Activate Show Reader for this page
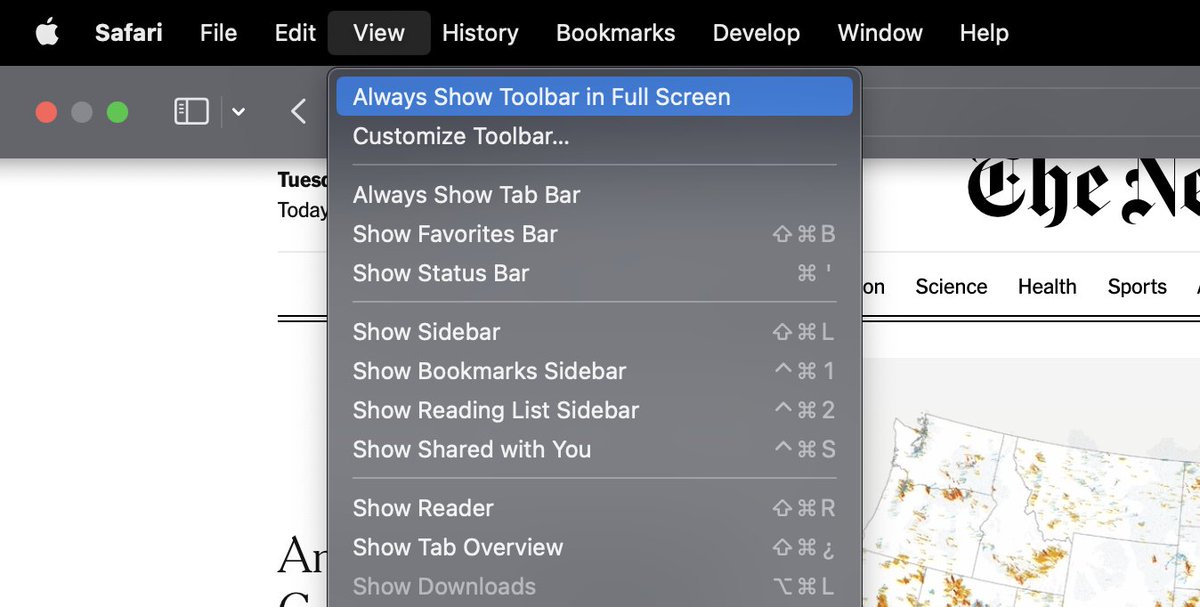This screenshot has height=607, width=1200. 423,508
